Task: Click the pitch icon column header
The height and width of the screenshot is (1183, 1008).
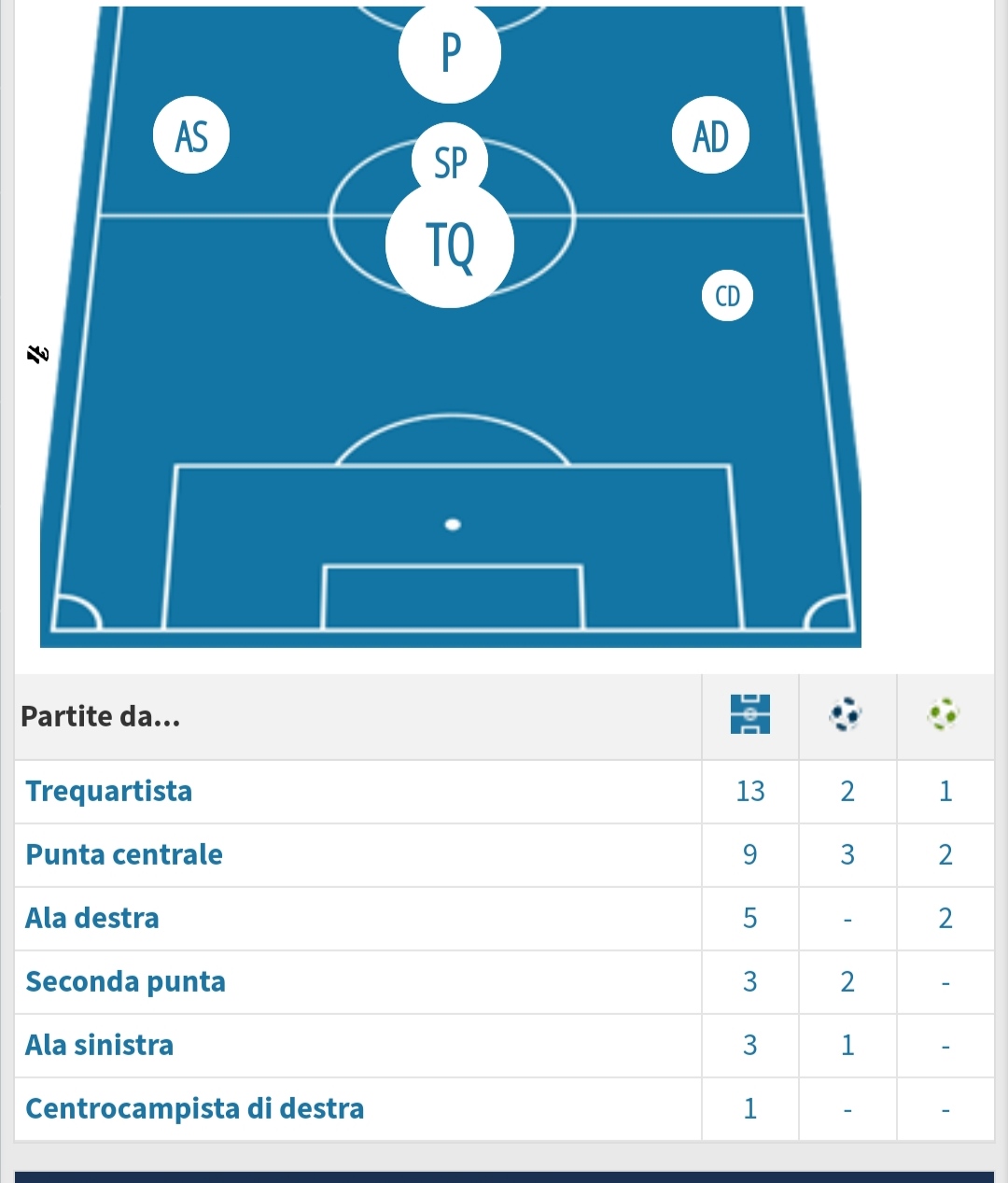Action: [750, 715]
